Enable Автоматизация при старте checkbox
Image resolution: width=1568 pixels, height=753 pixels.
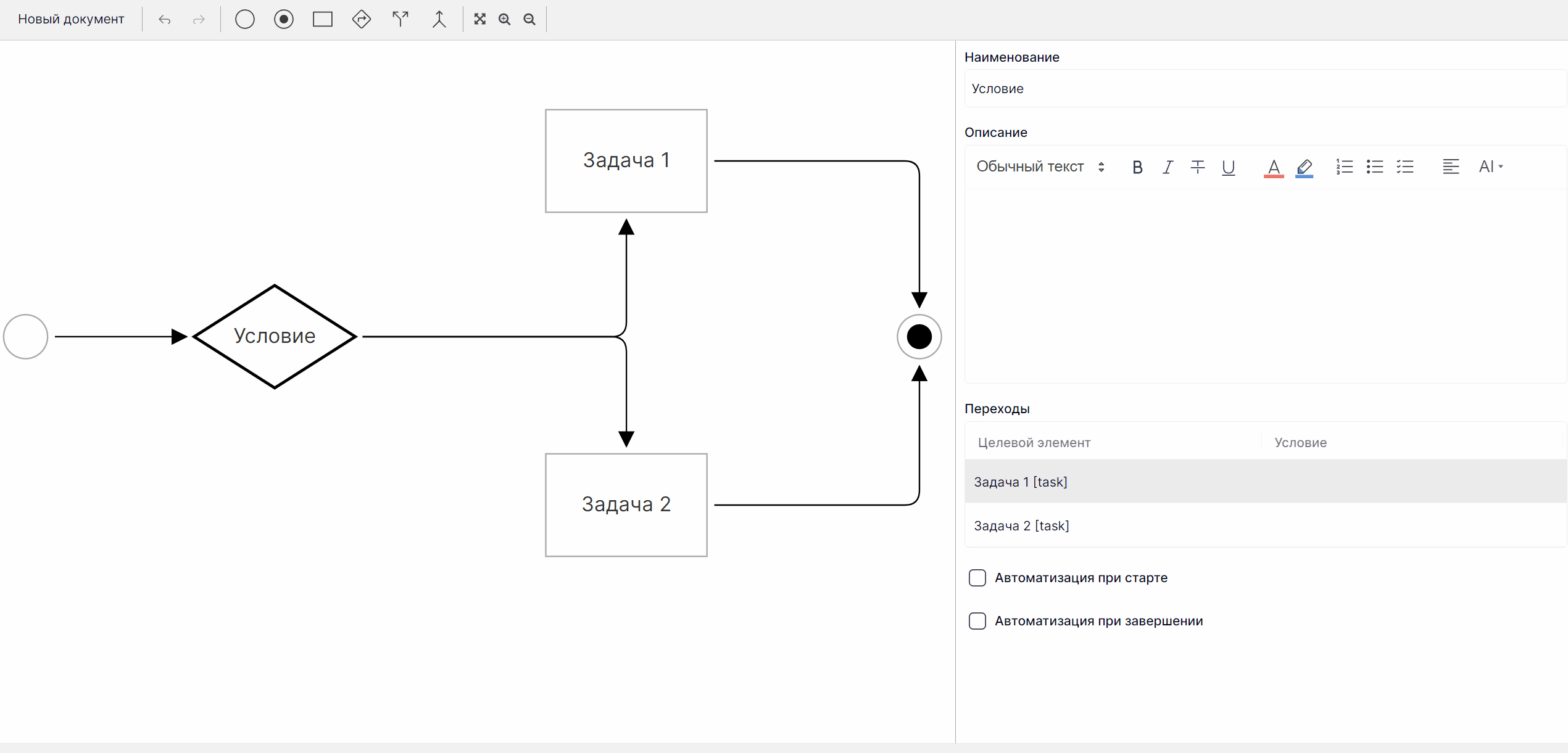[977, 578]
